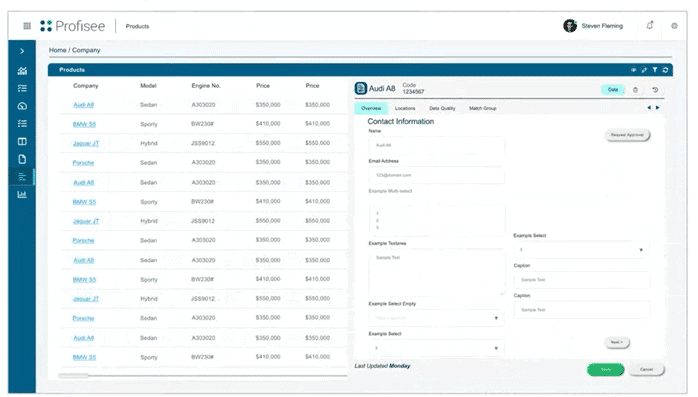Click the filter funnel icon in Products header

654,70
